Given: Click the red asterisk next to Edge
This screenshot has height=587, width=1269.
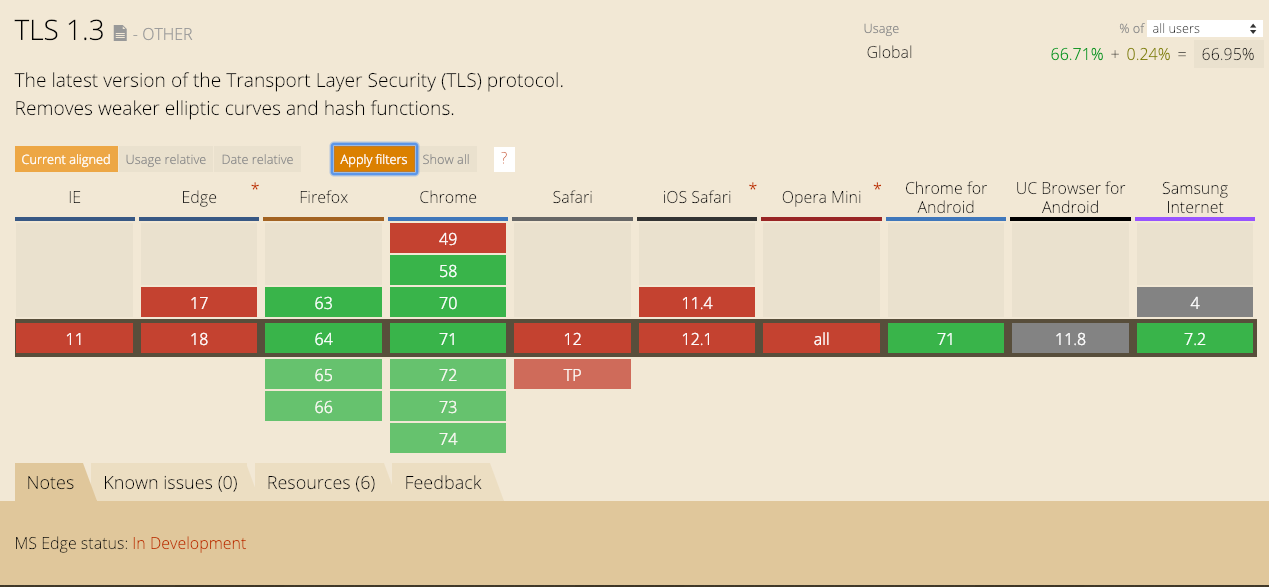Looking at the screenshot, I should pyautogui.click(x=255, y=187).
